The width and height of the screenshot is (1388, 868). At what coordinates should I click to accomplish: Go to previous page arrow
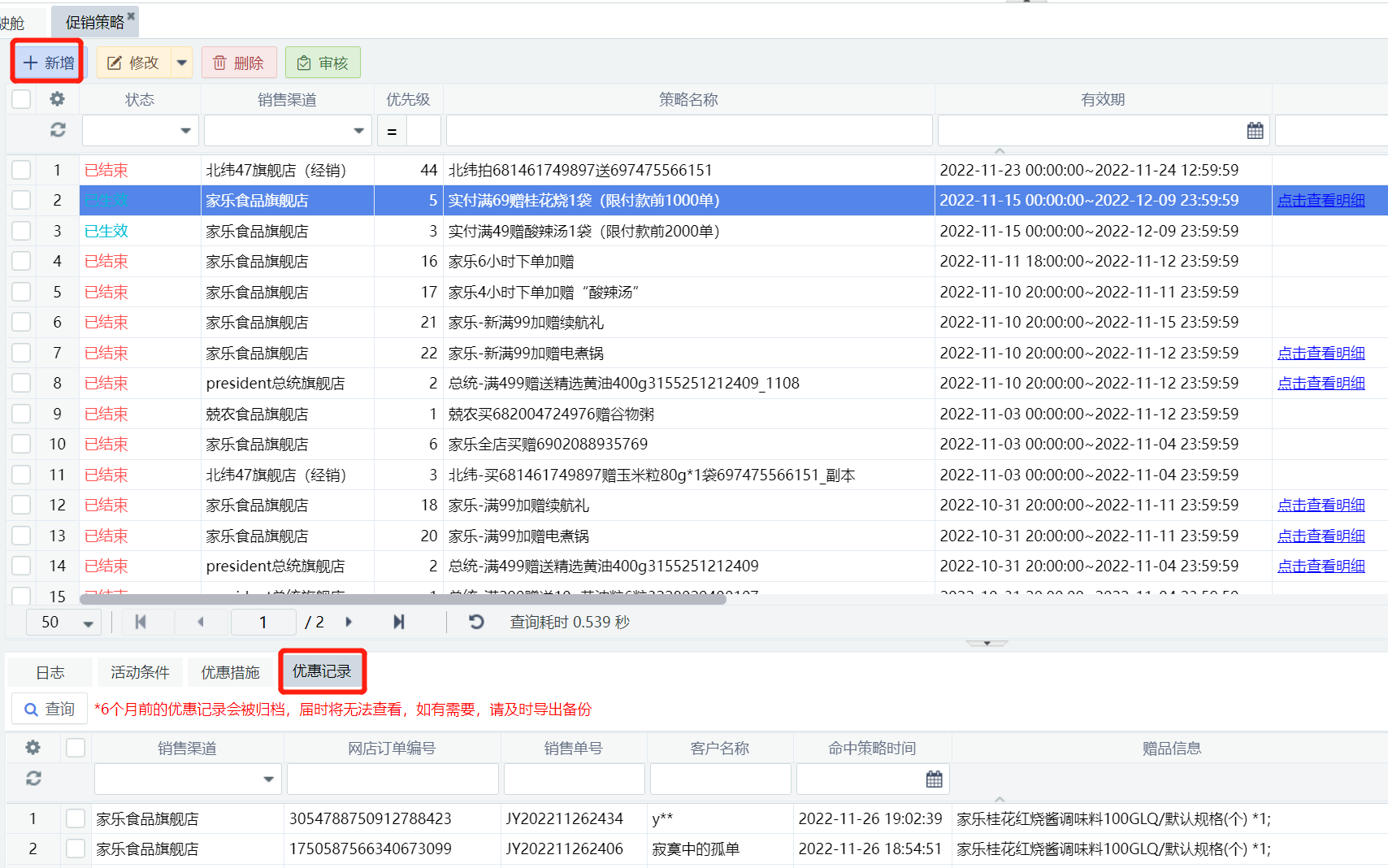(200, 622)
